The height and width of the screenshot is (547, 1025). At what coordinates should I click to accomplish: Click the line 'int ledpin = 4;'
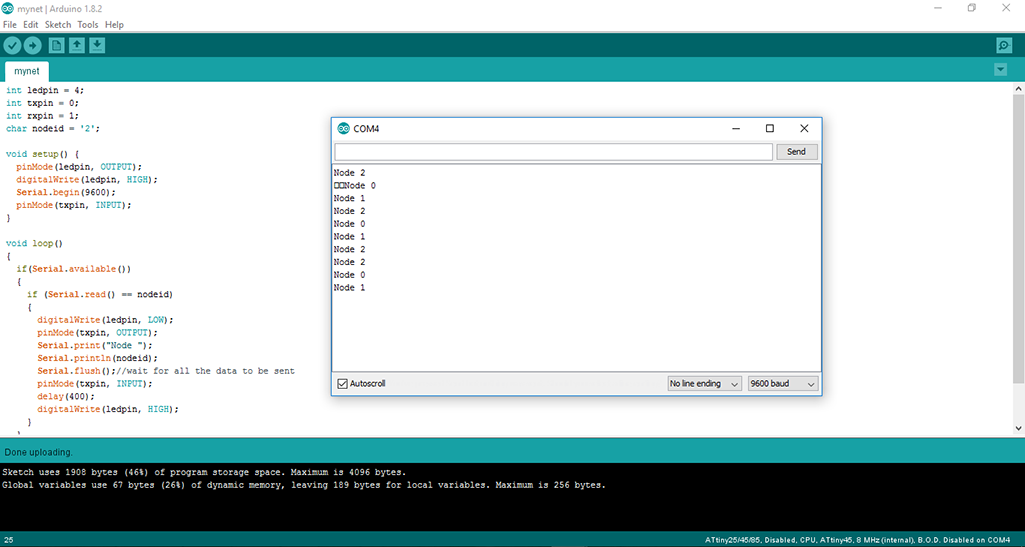[x=45, y=90]
